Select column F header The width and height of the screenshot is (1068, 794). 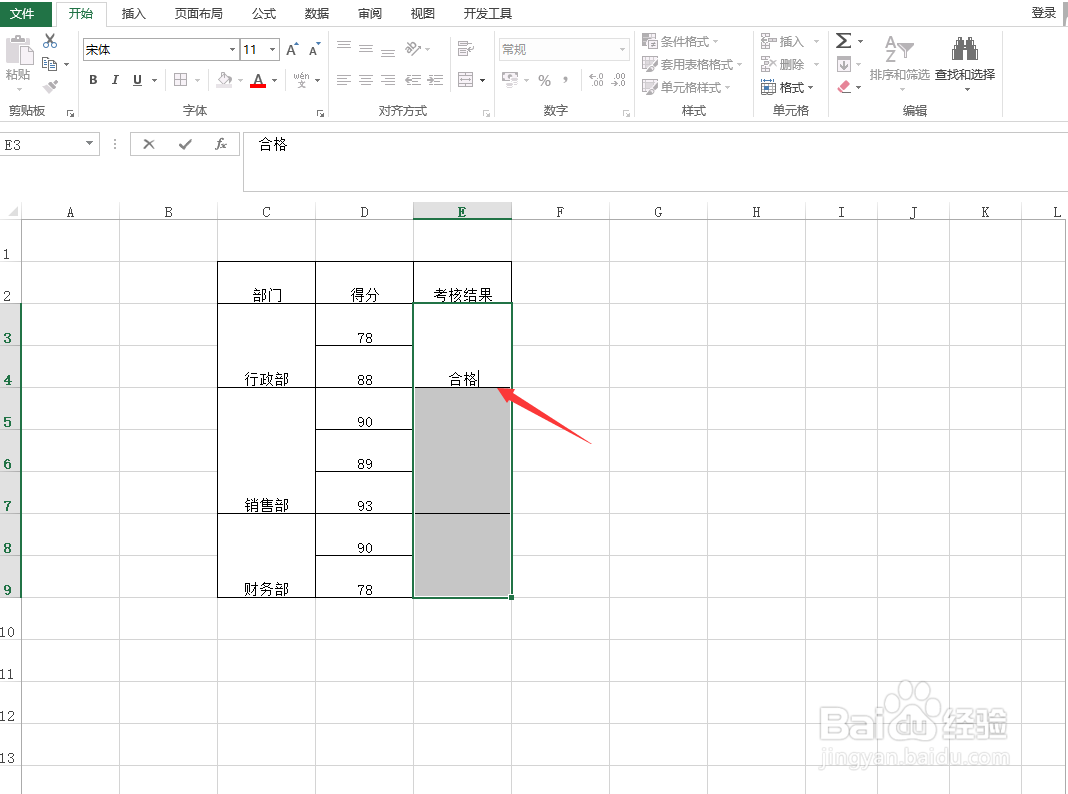[560, 212]
